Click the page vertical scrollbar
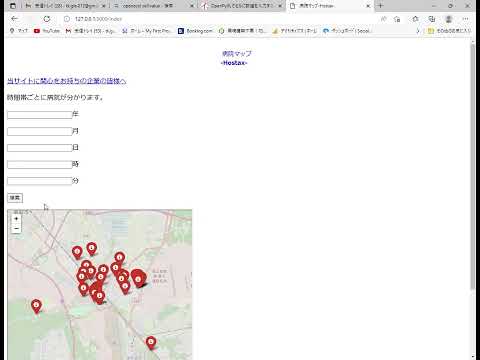The width and height of the screenshot is (480, 360). pyautogui.click(x=473, y=167)
